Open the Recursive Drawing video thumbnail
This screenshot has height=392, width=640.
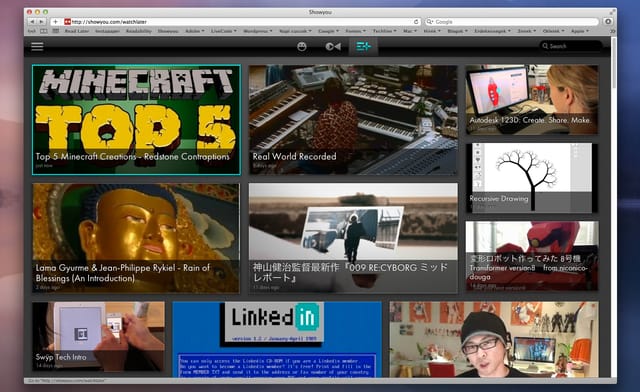[532, 178]
